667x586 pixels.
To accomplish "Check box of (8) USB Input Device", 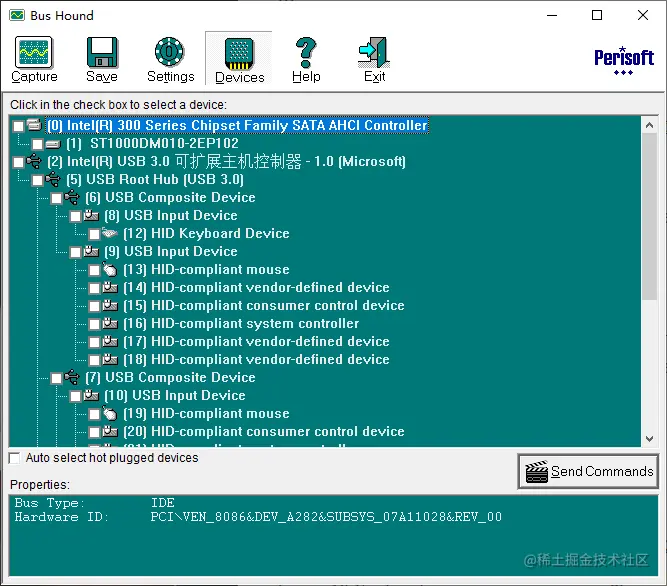I will click(x=75, y=216).
